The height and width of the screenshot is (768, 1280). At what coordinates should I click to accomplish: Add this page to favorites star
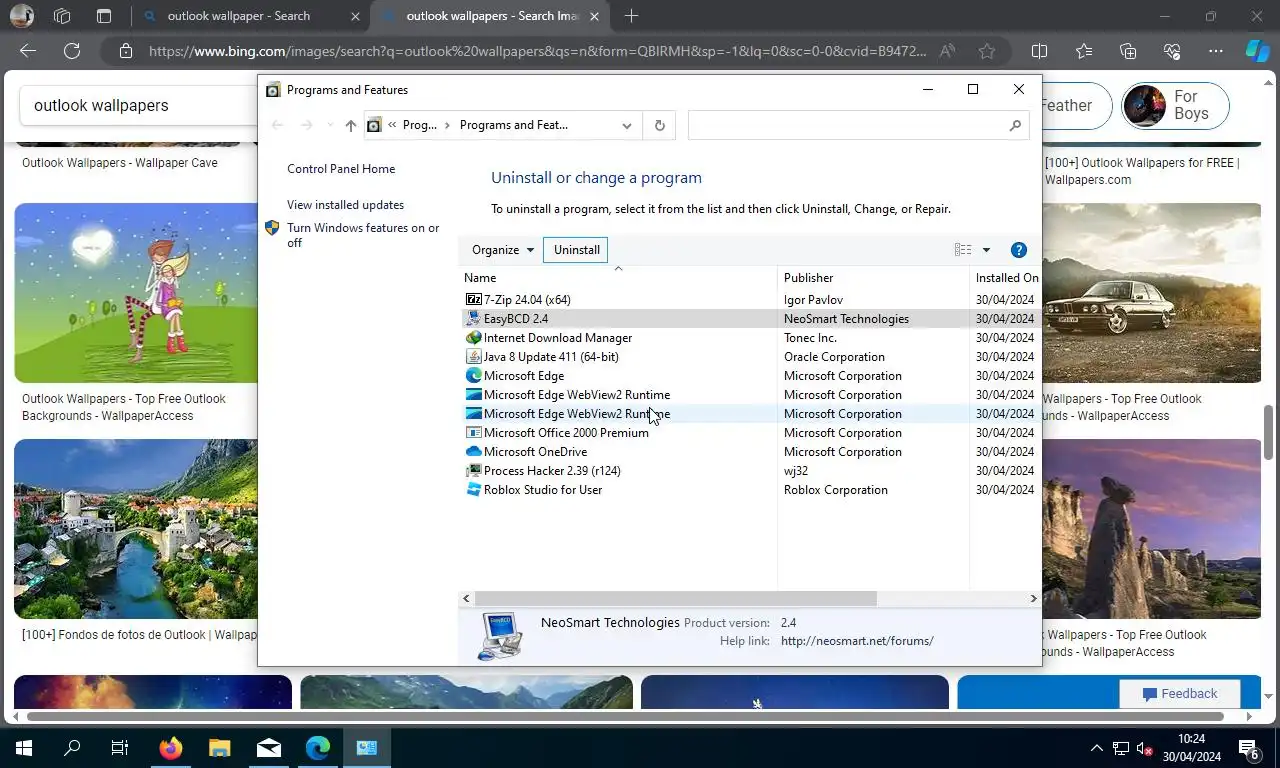point(987,51)
